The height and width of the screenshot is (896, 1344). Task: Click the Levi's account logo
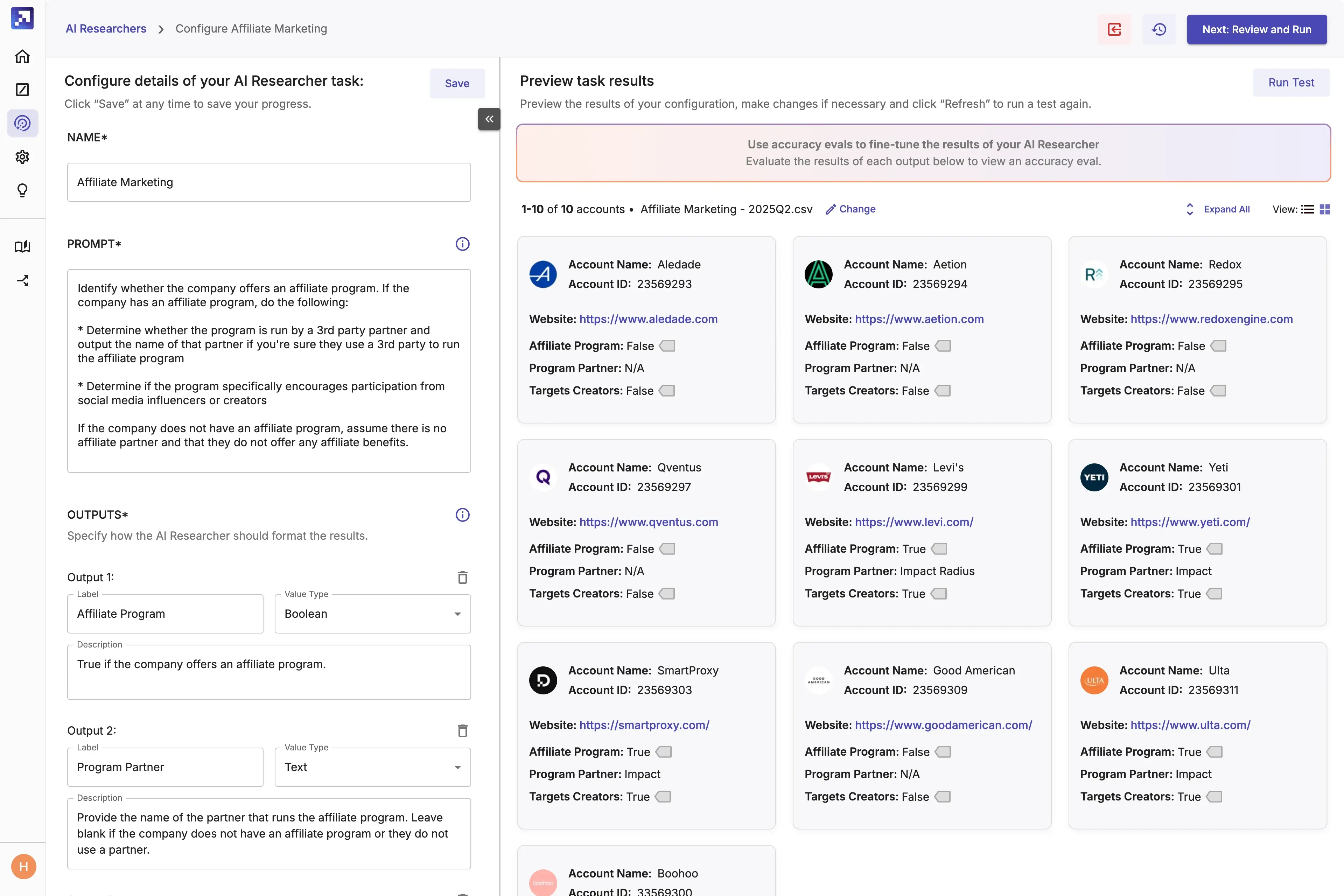(818, 477)
